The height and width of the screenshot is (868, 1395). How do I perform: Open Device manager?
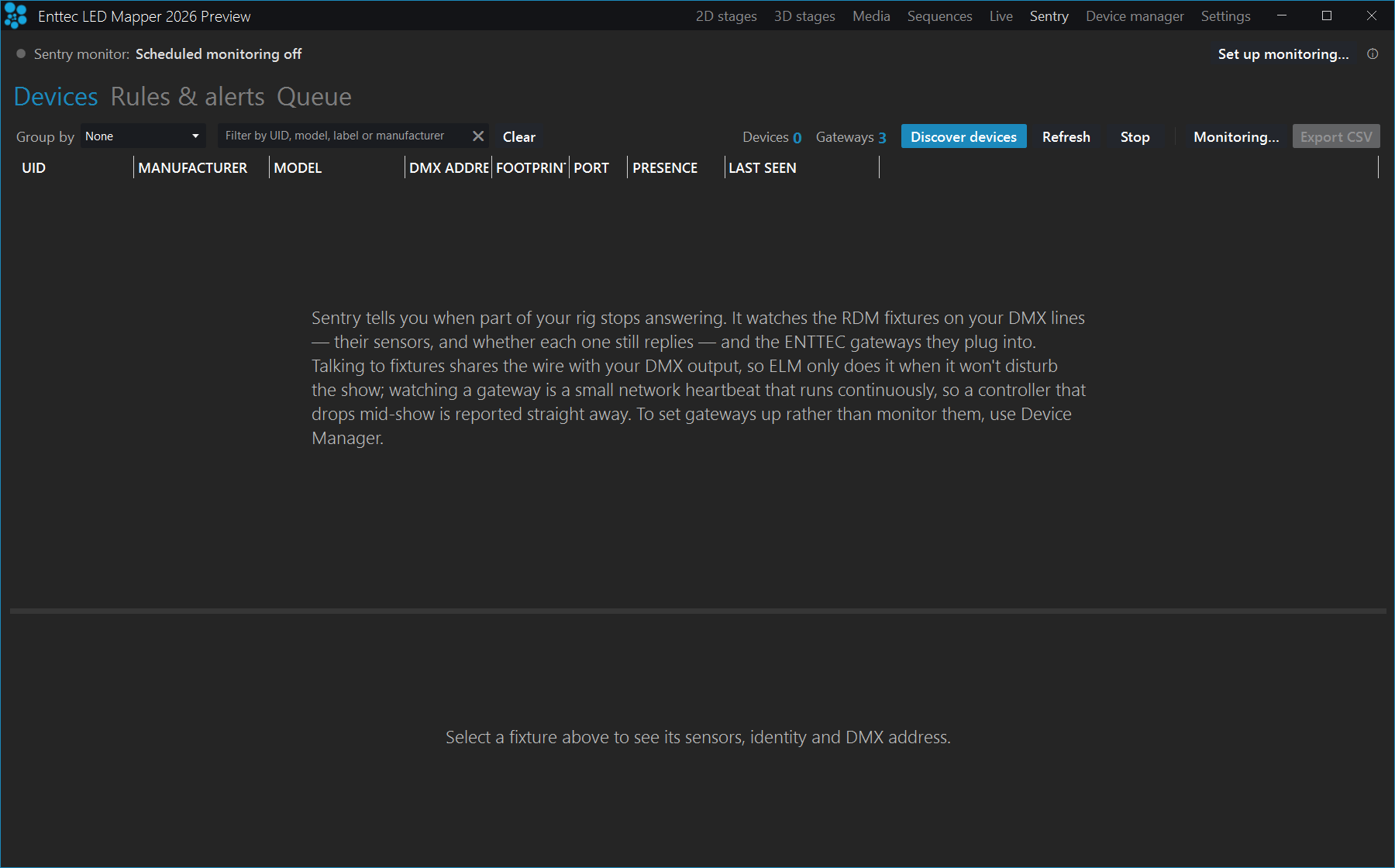[1135, 16]
